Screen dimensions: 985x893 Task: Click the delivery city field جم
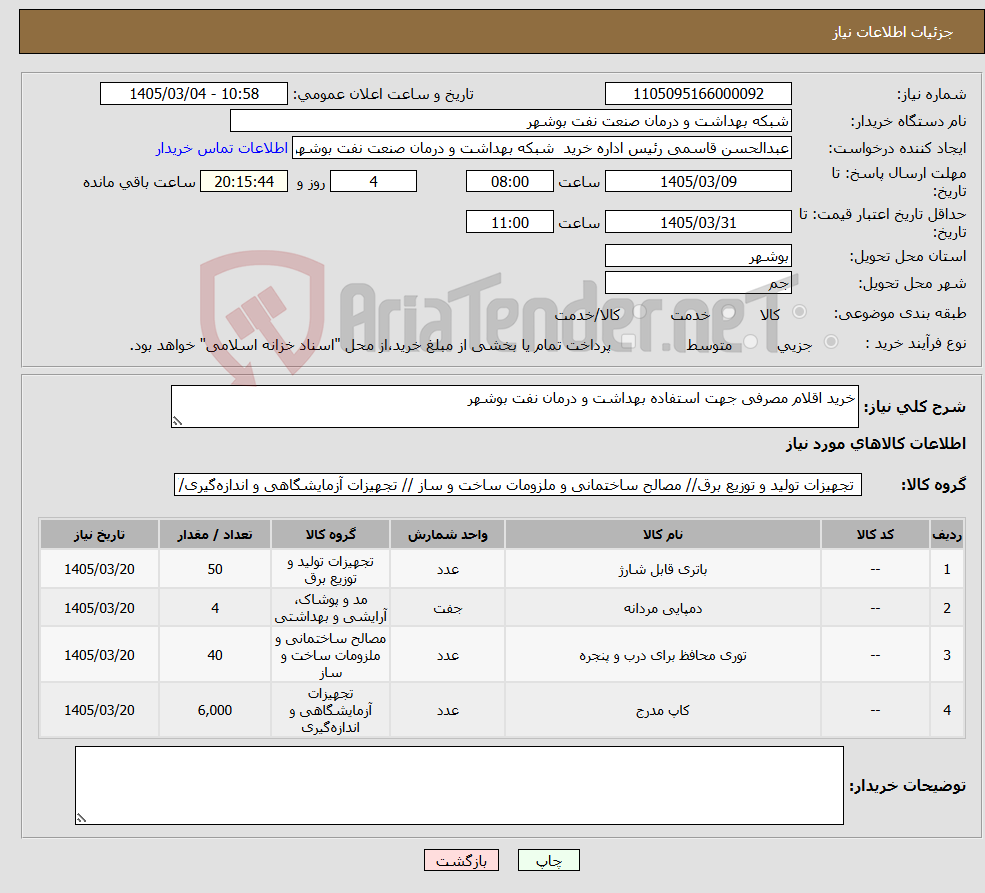click(x=698, y=283)
